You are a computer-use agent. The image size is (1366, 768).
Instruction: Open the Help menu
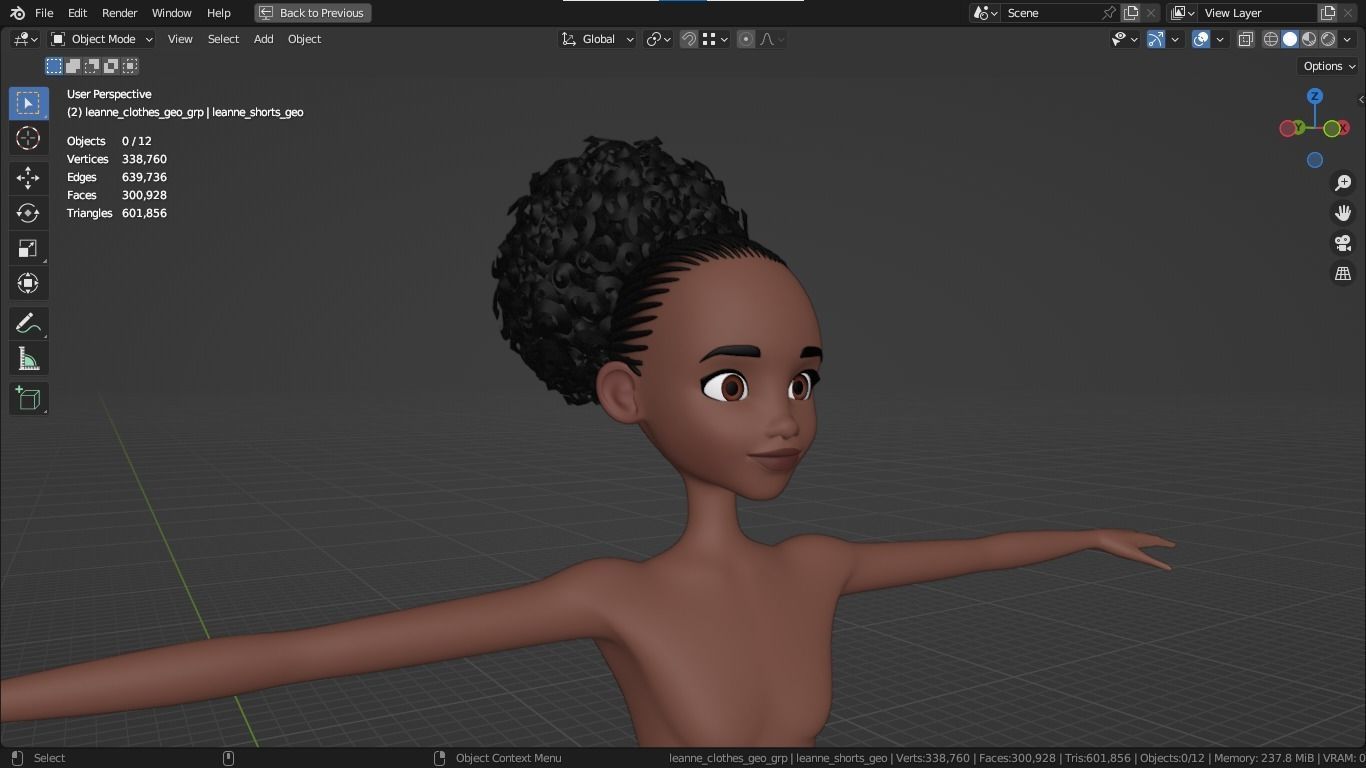218,13
